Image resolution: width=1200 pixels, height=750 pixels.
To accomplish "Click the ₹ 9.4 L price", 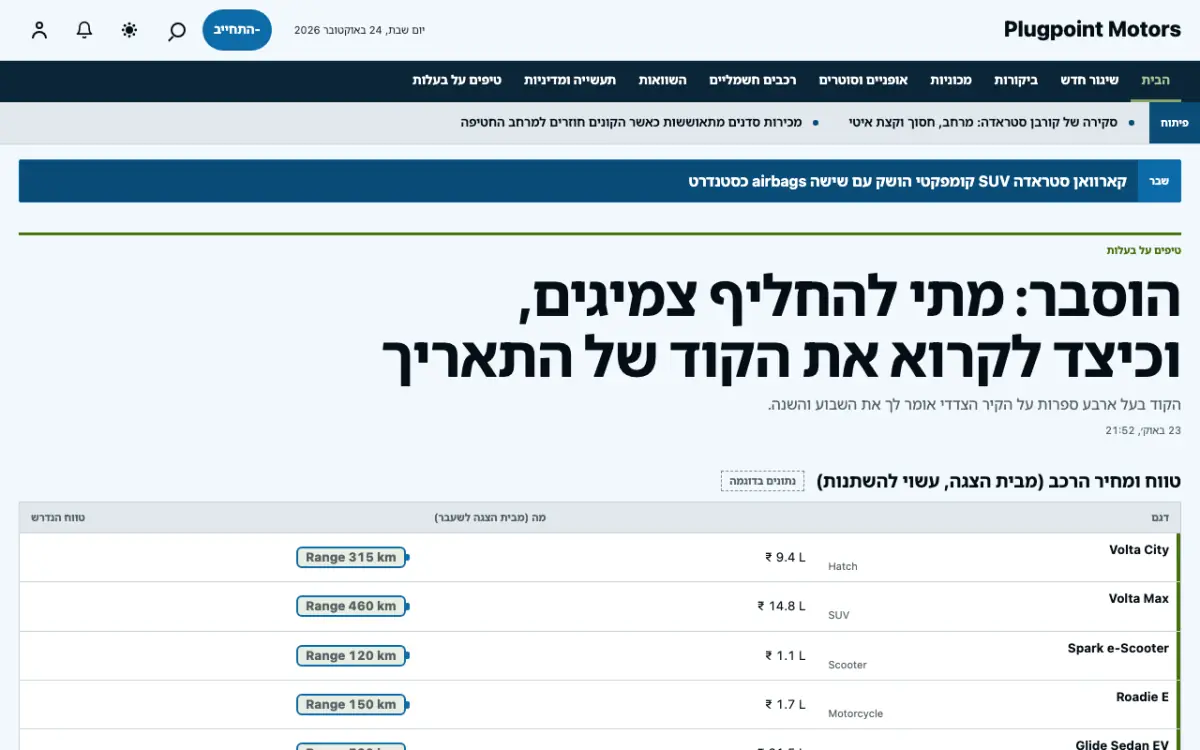I will click(785, 557).
